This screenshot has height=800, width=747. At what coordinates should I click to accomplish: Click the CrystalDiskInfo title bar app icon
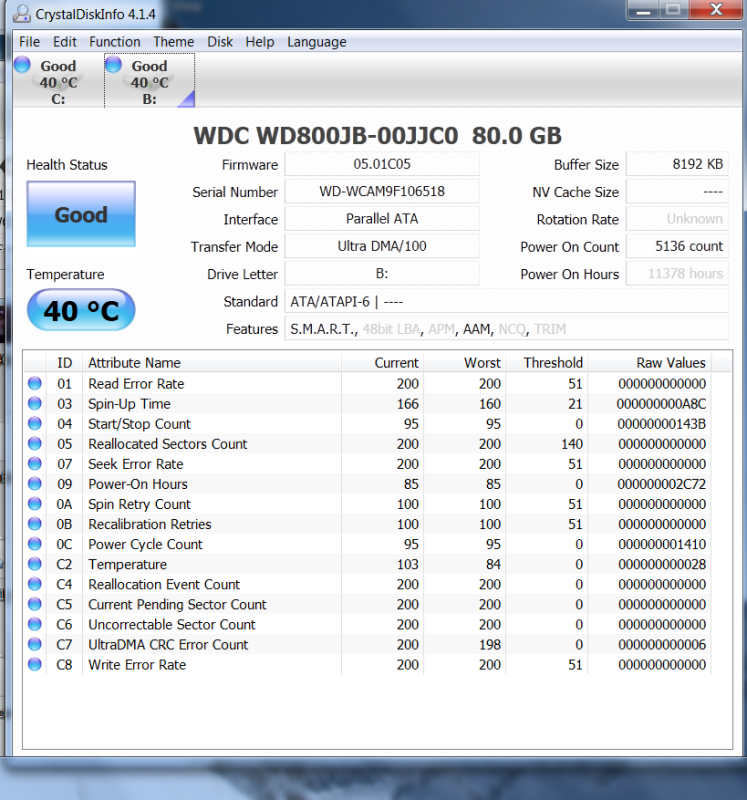click(20, 13)
